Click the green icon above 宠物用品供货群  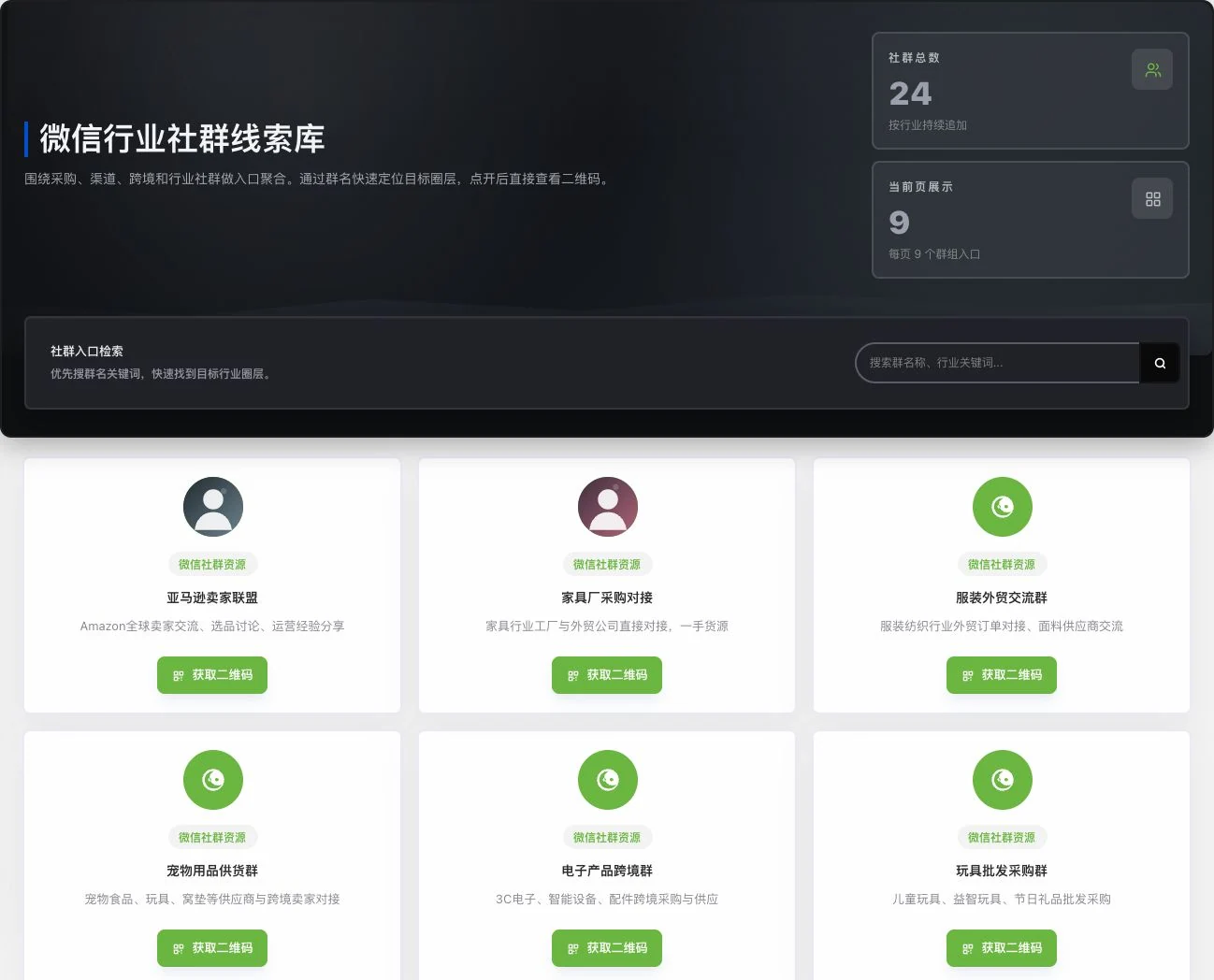[x=213, y=780]
